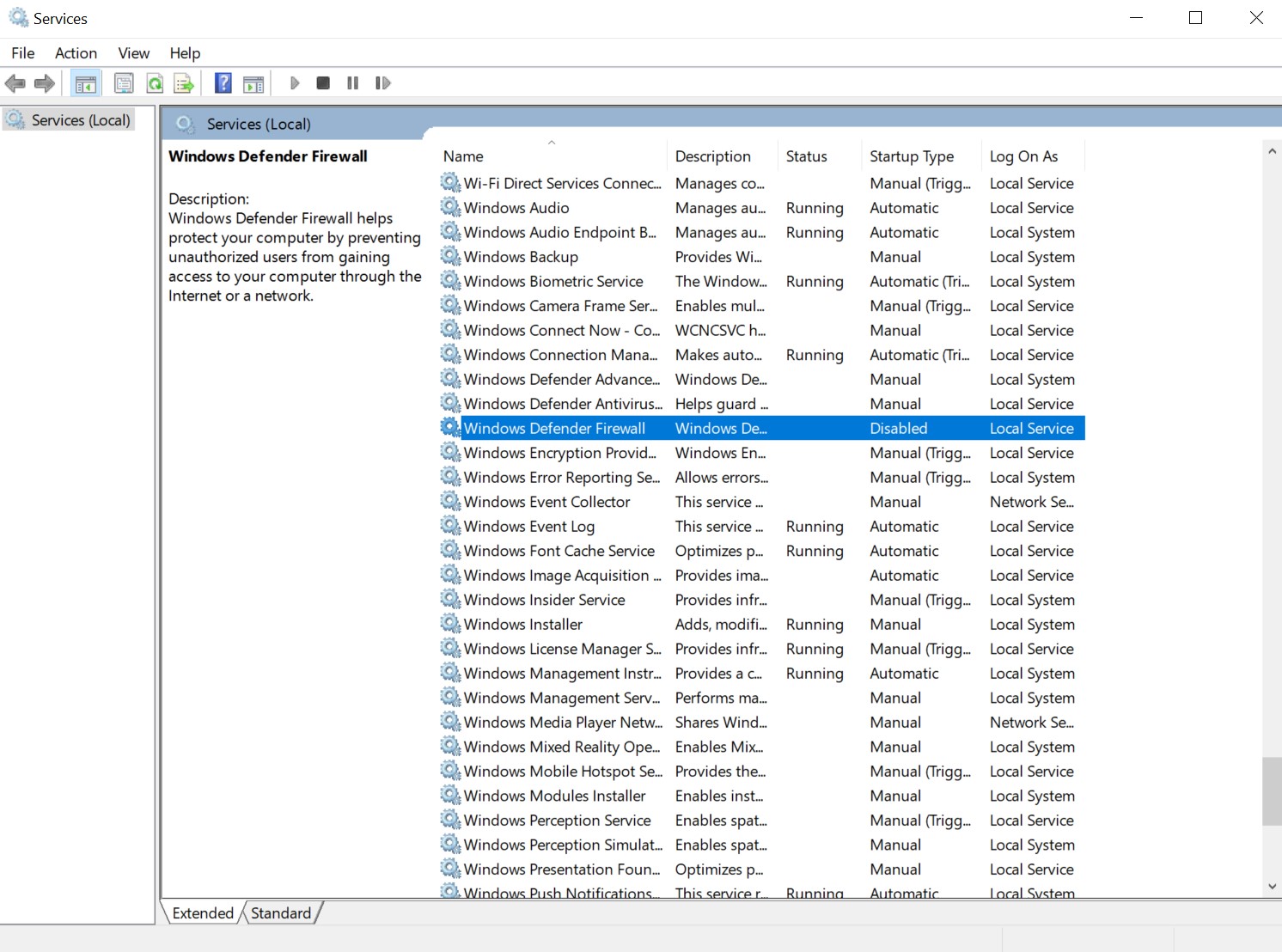Viewport: 1282px width, 952px height.
Task: Start the service with the play icon
Action: [295, 83]
